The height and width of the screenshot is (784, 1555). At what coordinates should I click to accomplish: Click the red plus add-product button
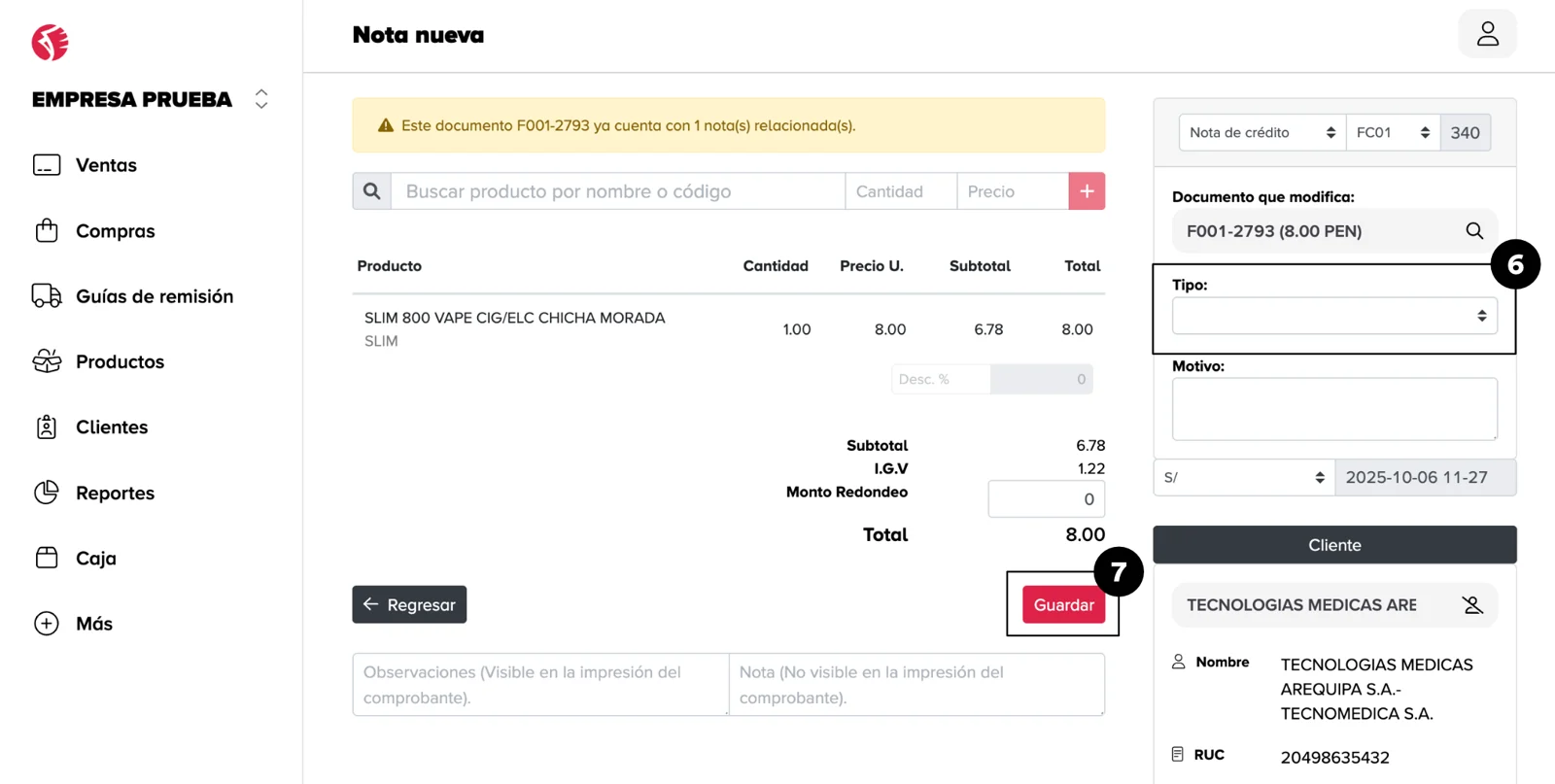[1087, 191]
